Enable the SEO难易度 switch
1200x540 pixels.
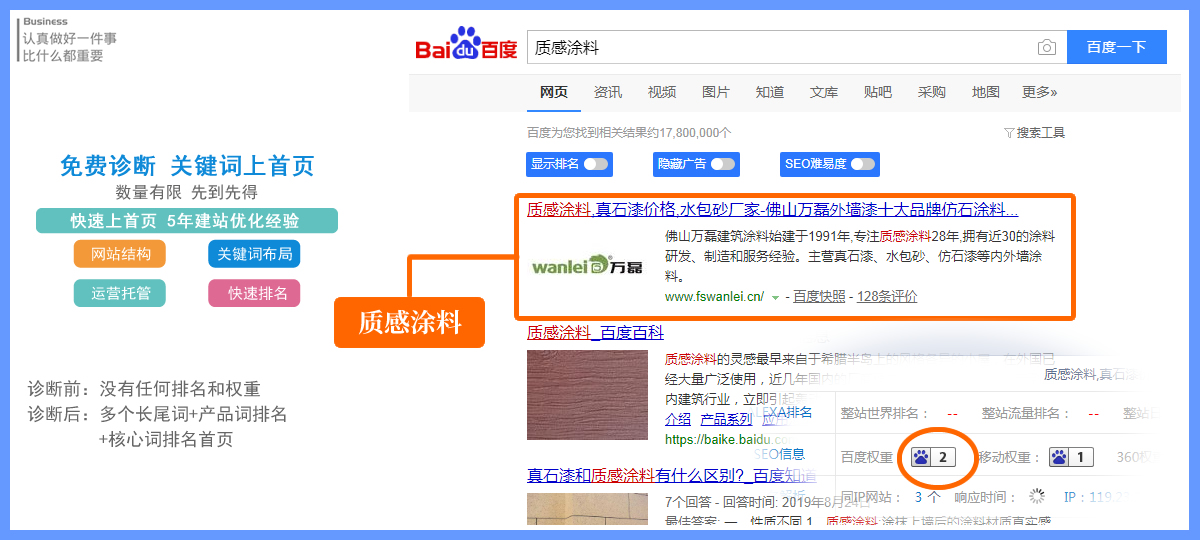pyautogui.click(x=862, y=164)
